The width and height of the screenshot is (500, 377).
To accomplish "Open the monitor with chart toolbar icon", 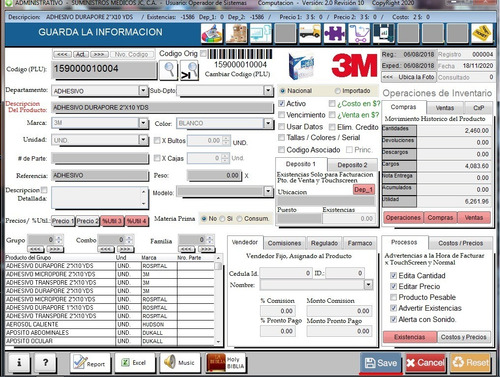I will coord(261,33).
